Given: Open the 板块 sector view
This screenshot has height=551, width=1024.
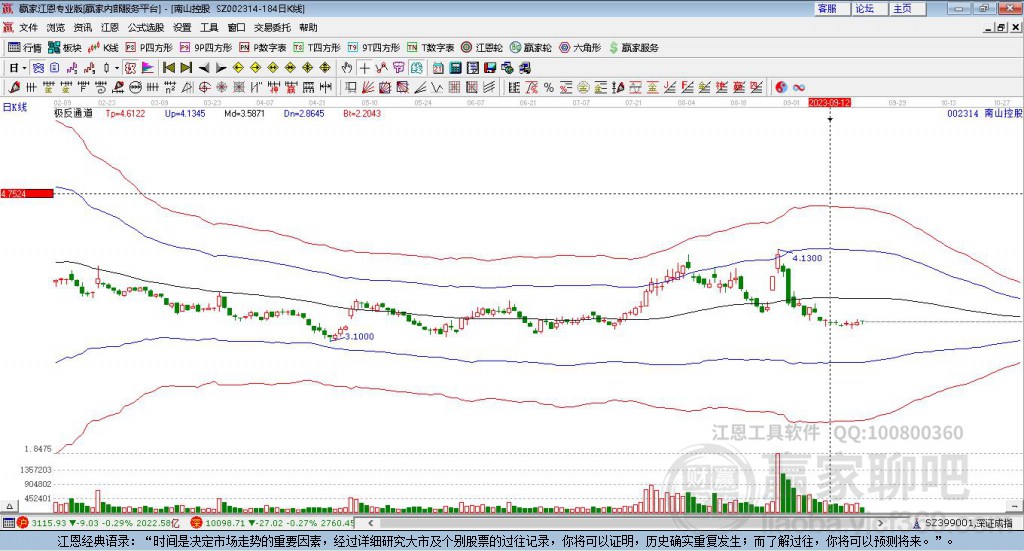Looking at the screenshot, I should 65,48.
